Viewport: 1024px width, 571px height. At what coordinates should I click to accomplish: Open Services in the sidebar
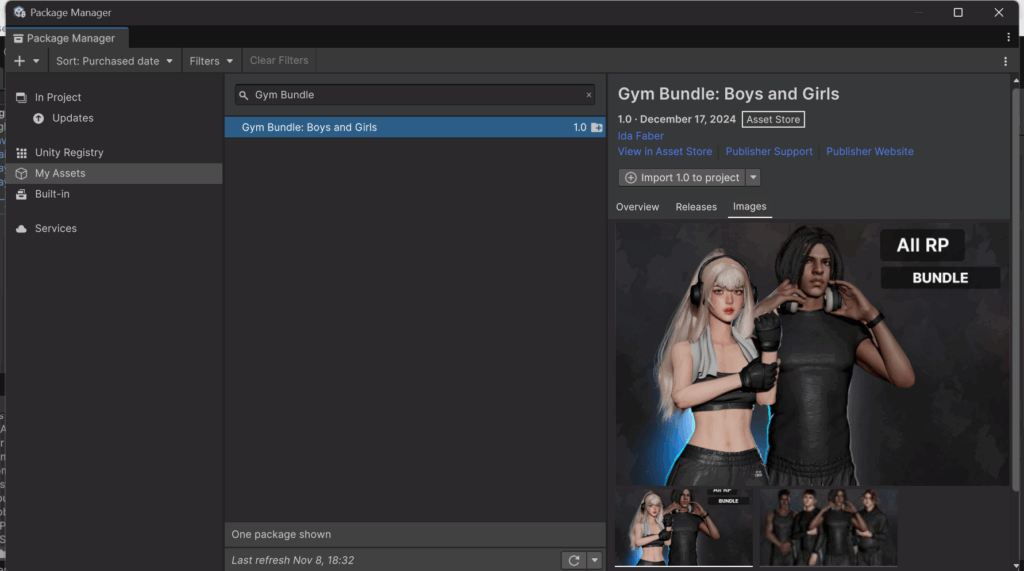(56, 229)
